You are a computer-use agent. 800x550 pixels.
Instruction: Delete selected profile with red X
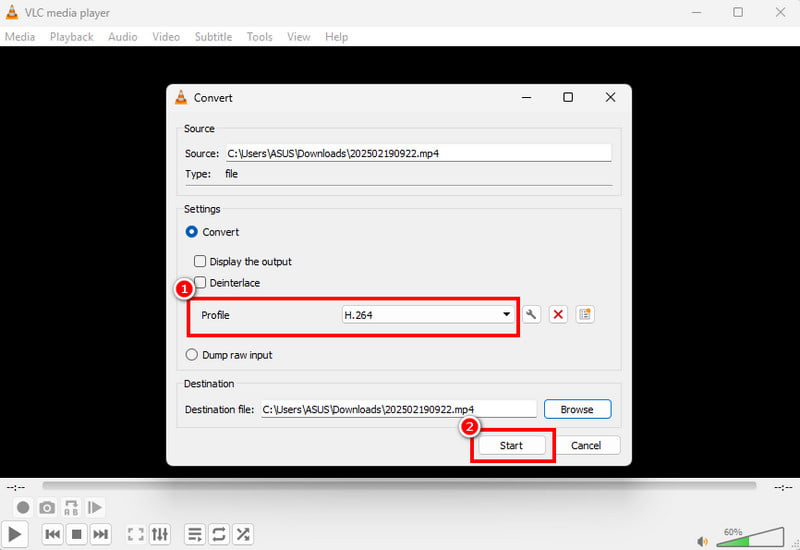click(x=558, y=314)
